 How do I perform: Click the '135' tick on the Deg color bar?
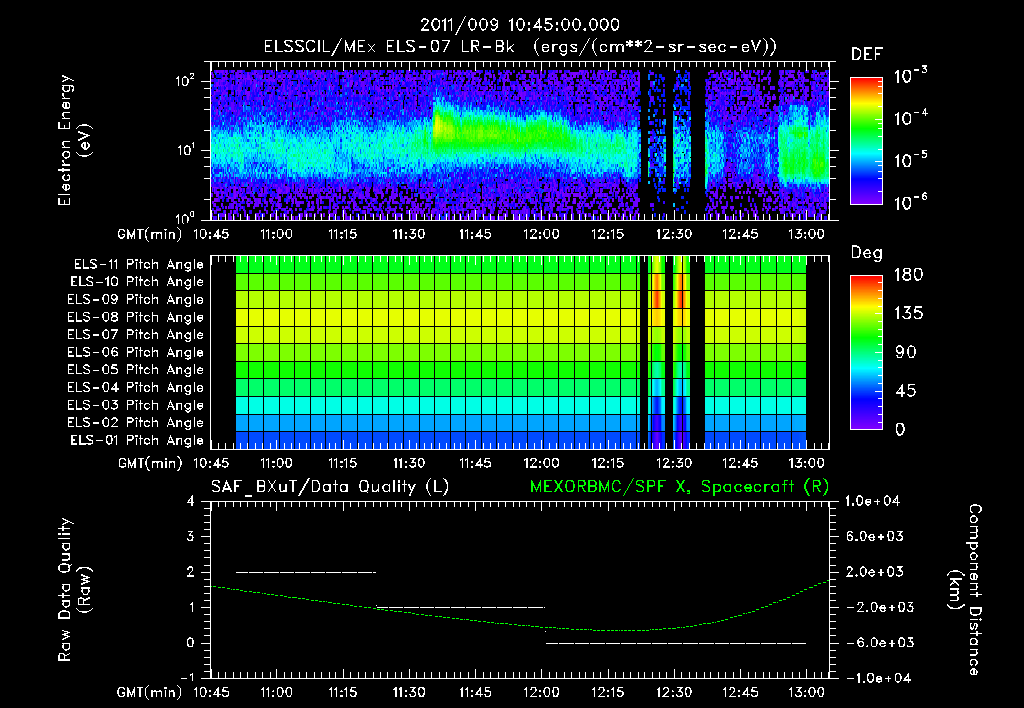(x=908, y=314)
